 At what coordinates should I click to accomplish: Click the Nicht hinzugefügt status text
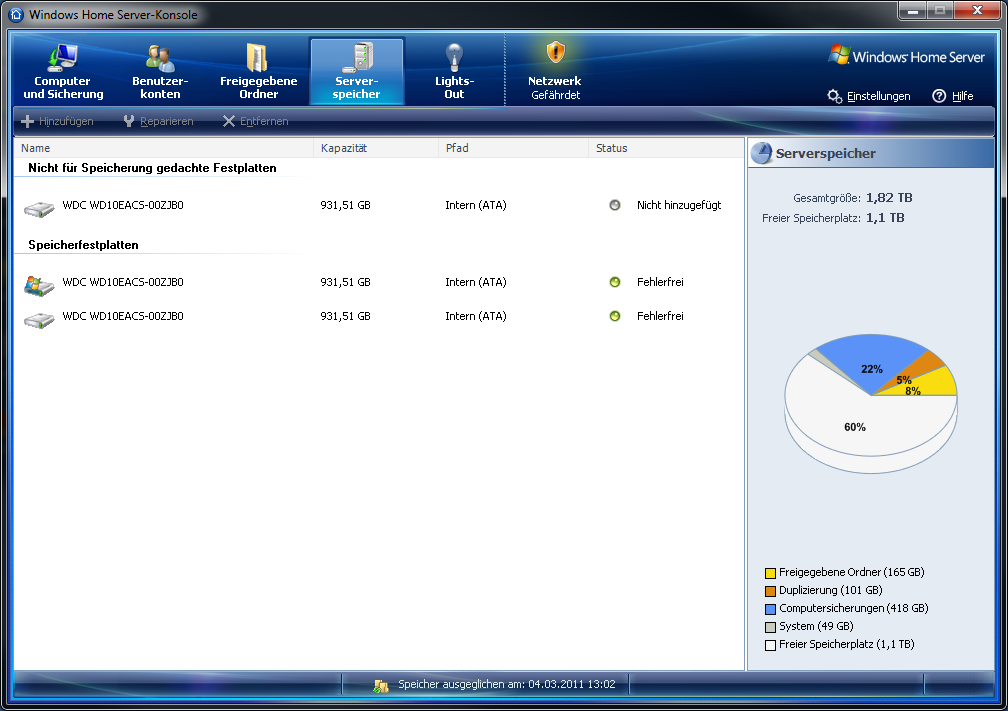tap(679, 205)
